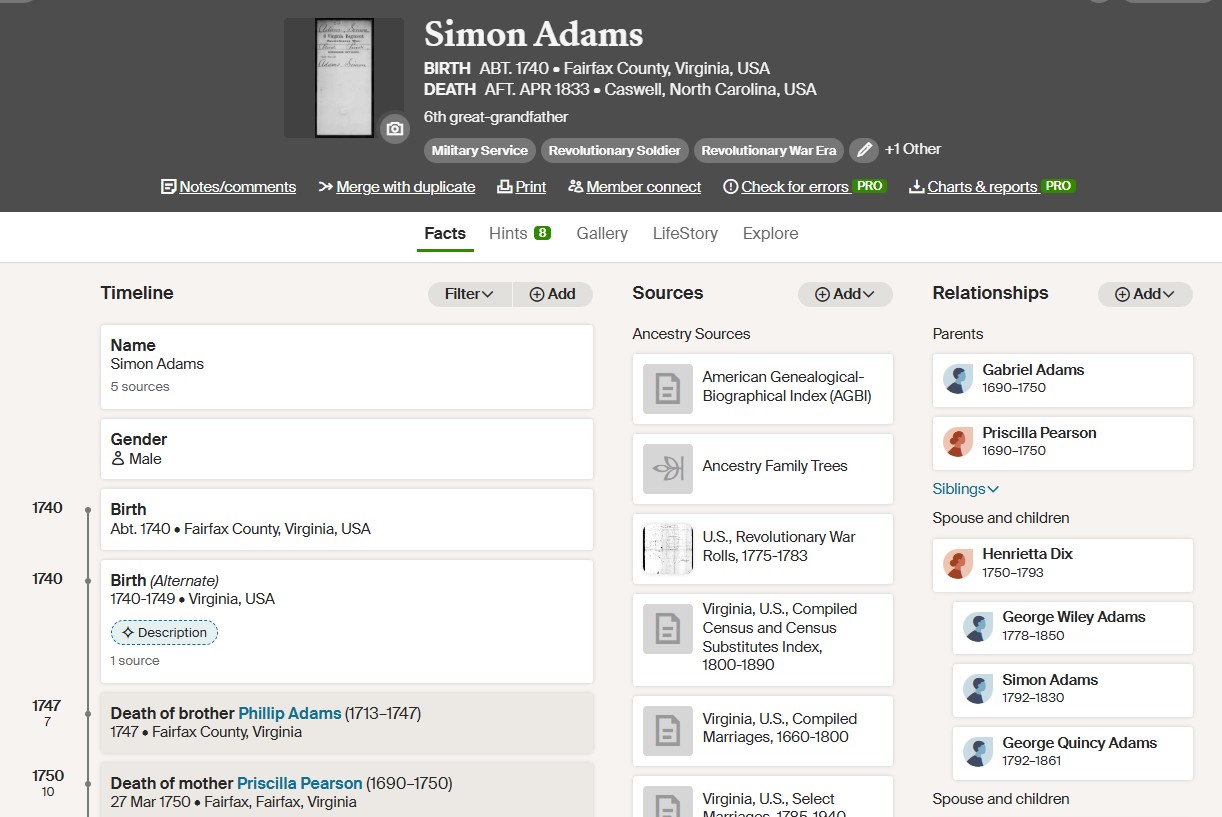Click the Timeline Add button
This screenshot has height=817, width=1222.
[x=553, y=294]
